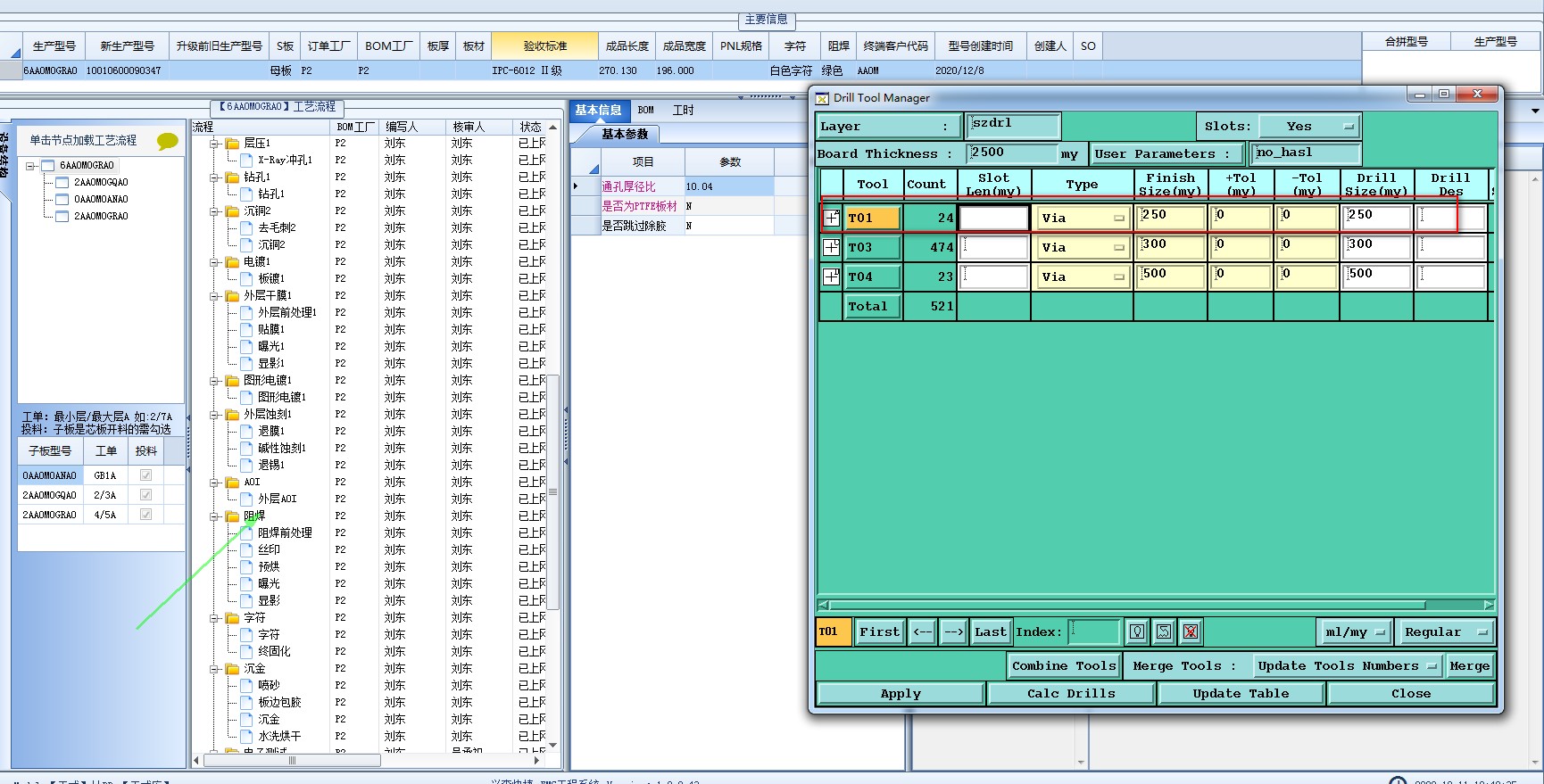Click the folder icon of AOI
This screenshot has width=1544, height=784.
click(x=233, y=483)
